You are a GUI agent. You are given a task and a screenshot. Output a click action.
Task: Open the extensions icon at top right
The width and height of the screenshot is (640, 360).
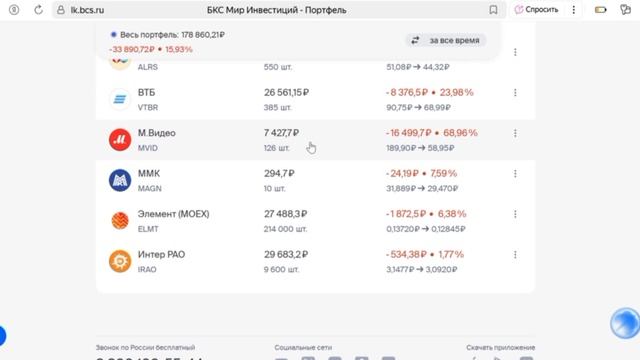625,9
